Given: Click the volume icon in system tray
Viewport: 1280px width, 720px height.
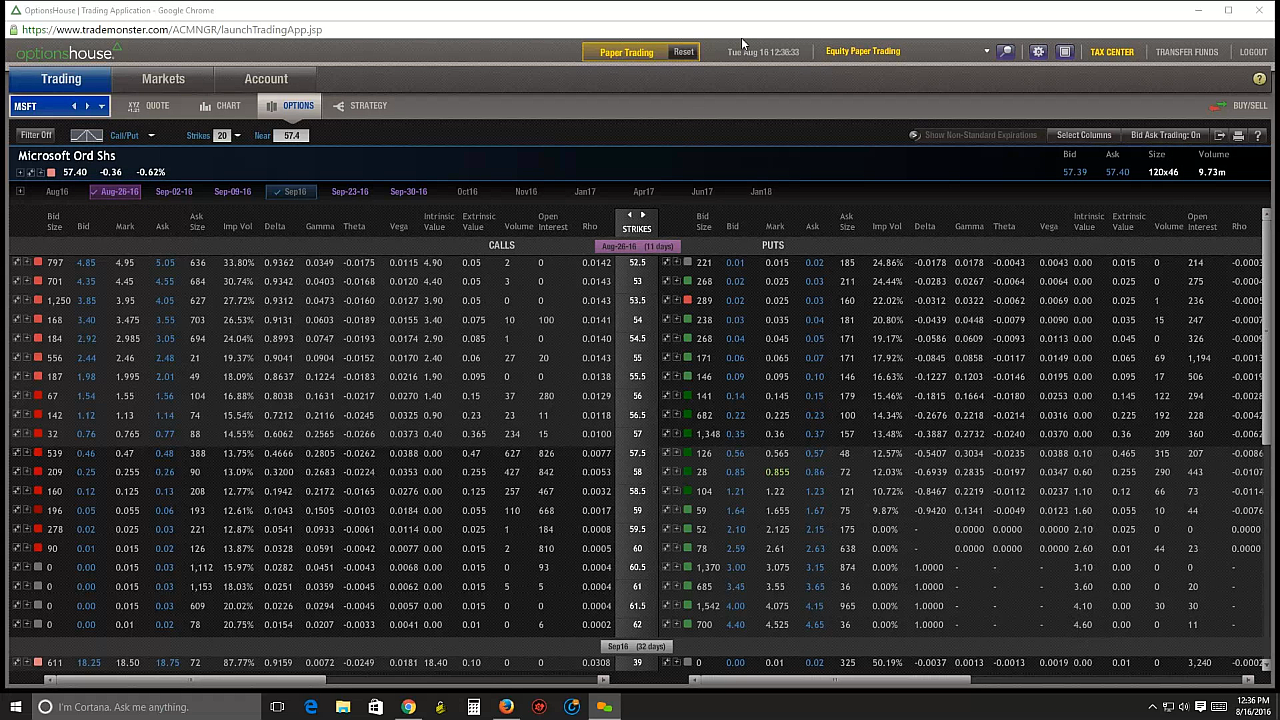Looking at the screenshot, I should pyautogui.click(x=1184, y=706).
